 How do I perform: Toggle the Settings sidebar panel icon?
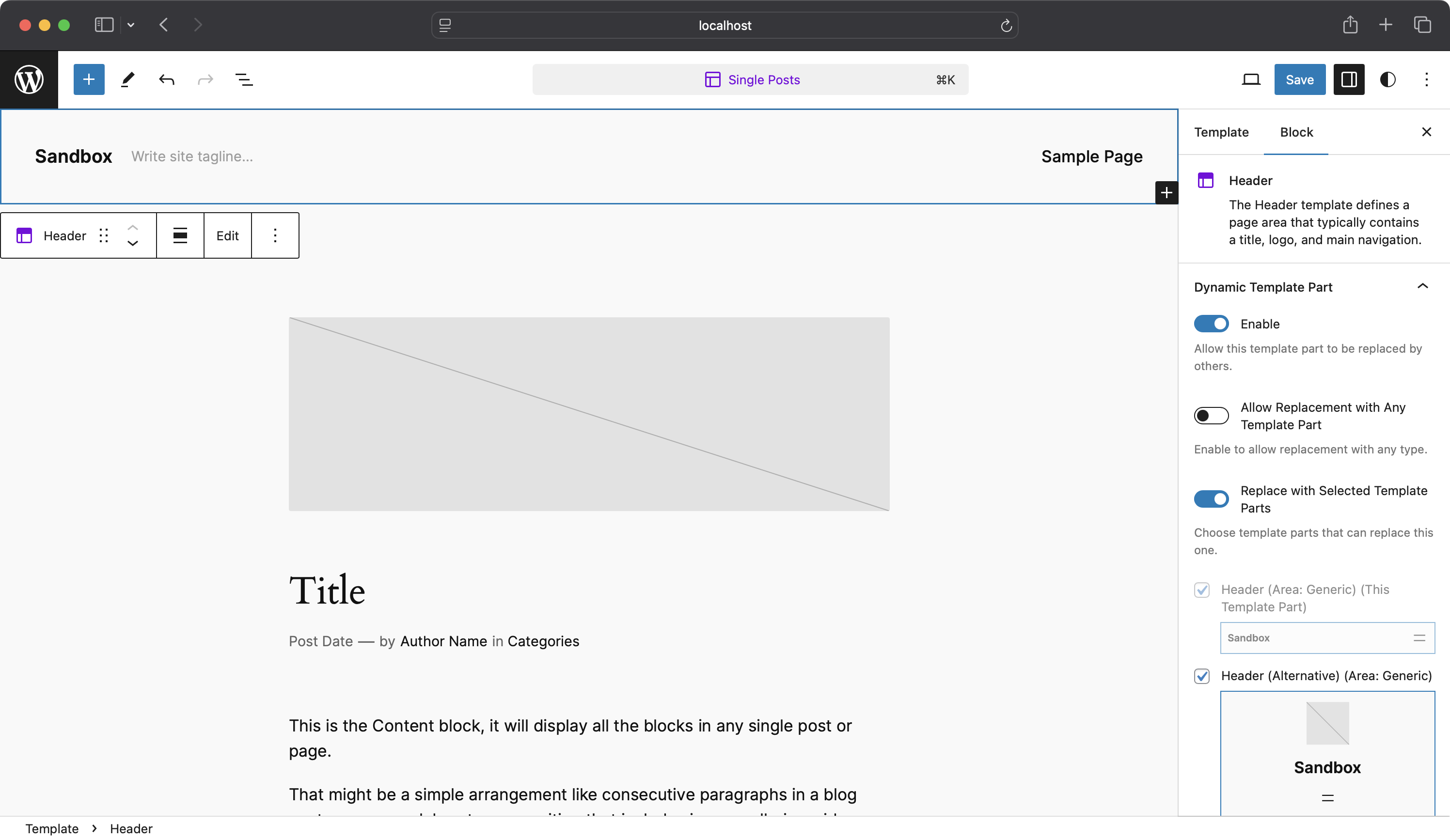point(1349,79)
